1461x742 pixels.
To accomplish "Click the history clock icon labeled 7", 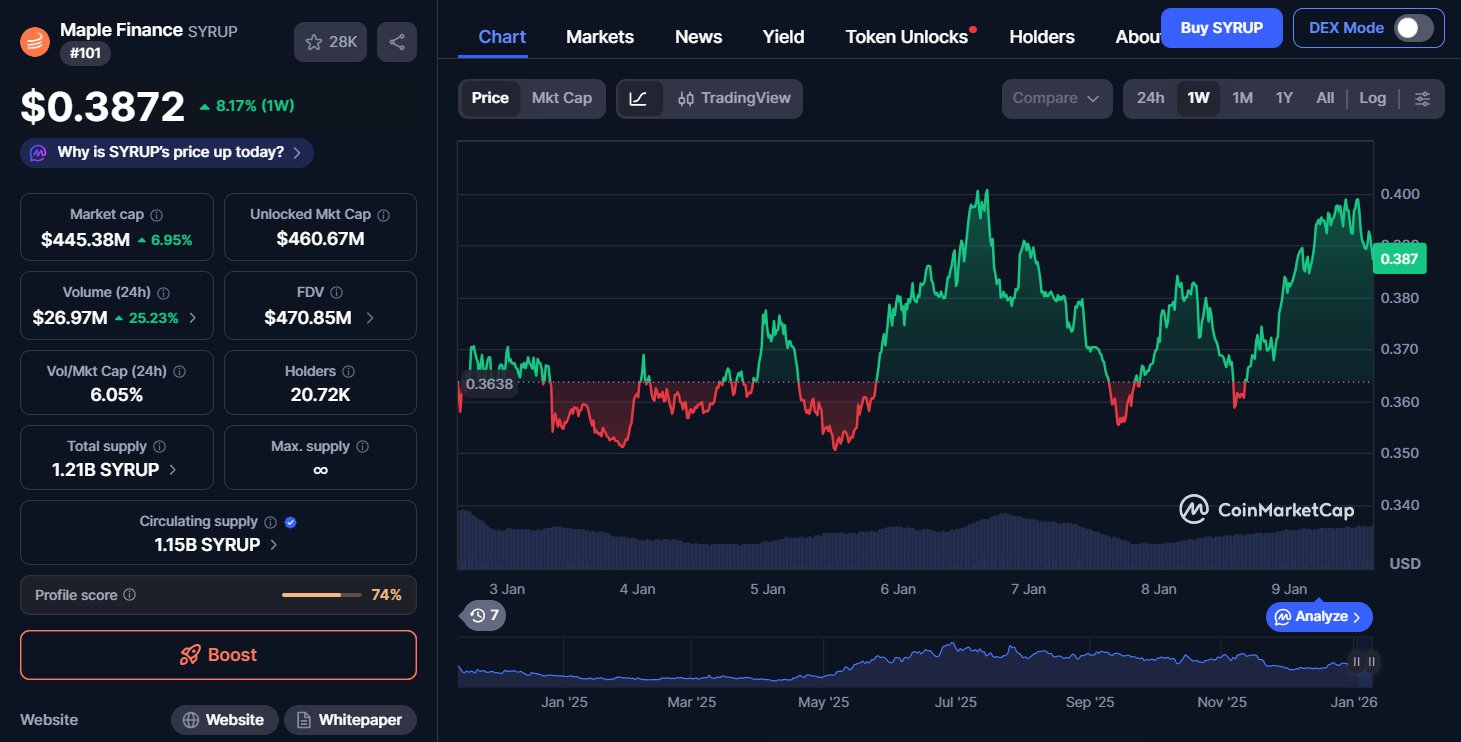I will pos(483,615).
